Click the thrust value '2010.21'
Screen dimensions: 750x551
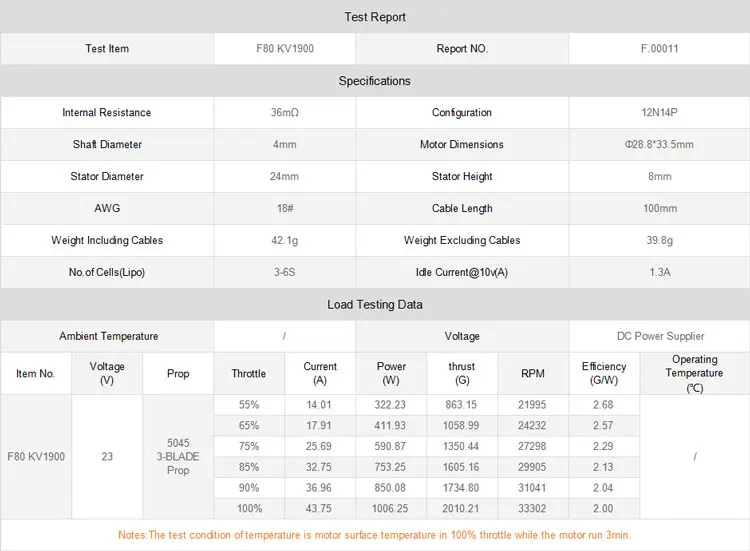(x=461, y=508)
